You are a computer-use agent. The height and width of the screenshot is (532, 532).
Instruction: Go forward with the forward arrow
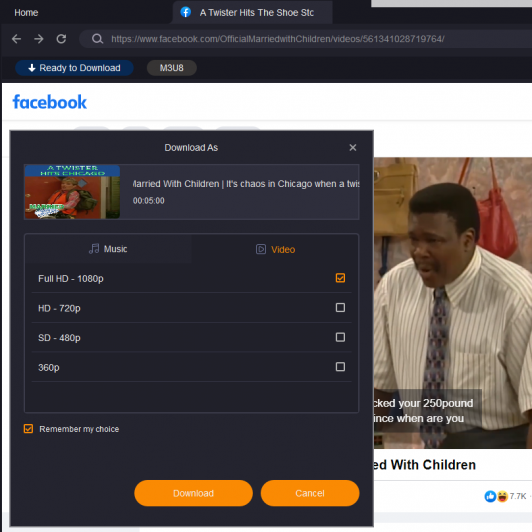pyautogui.click(x=39, y=39)
